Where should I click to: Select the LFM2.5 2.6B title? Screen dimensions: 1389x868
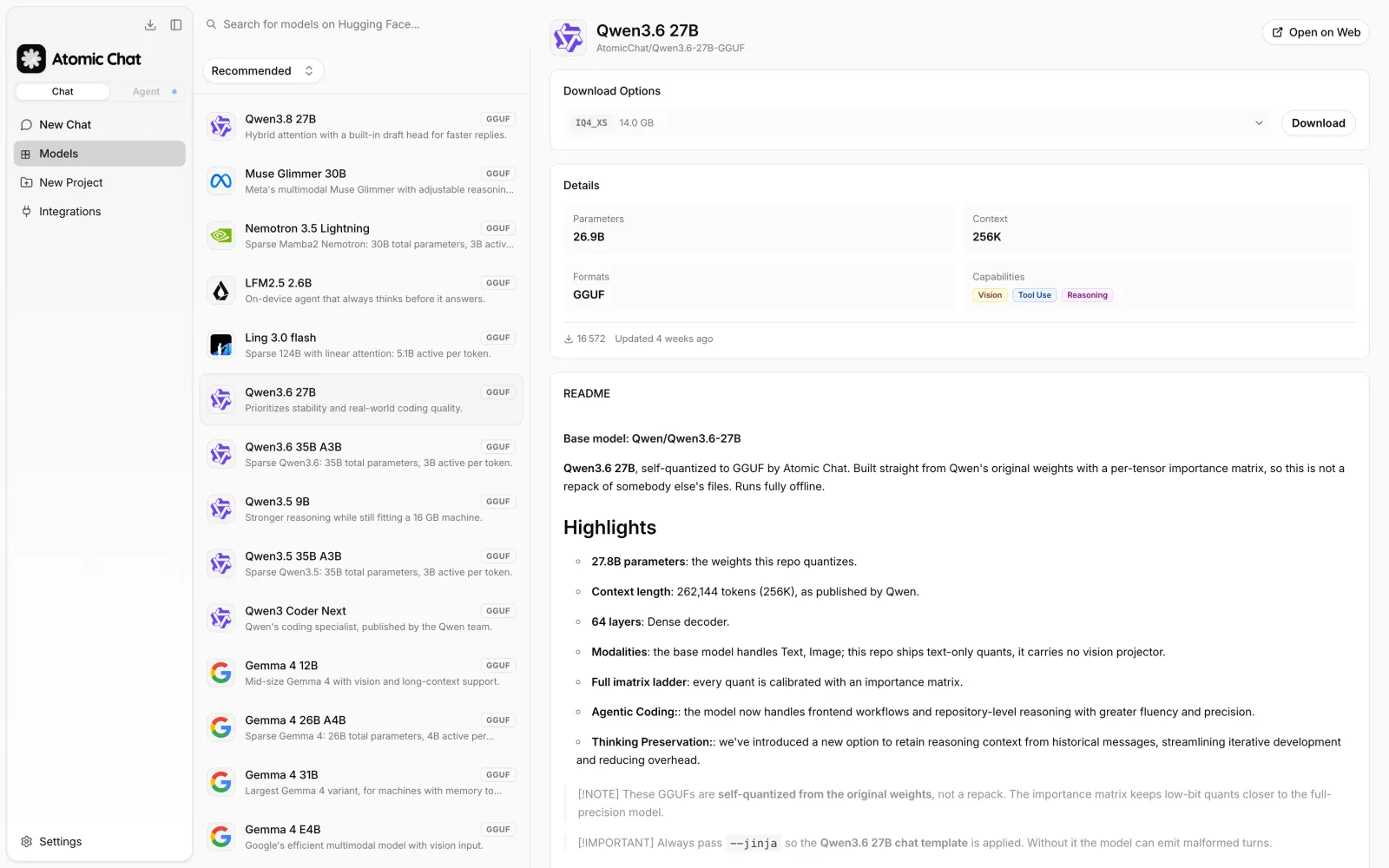(278, 283)
